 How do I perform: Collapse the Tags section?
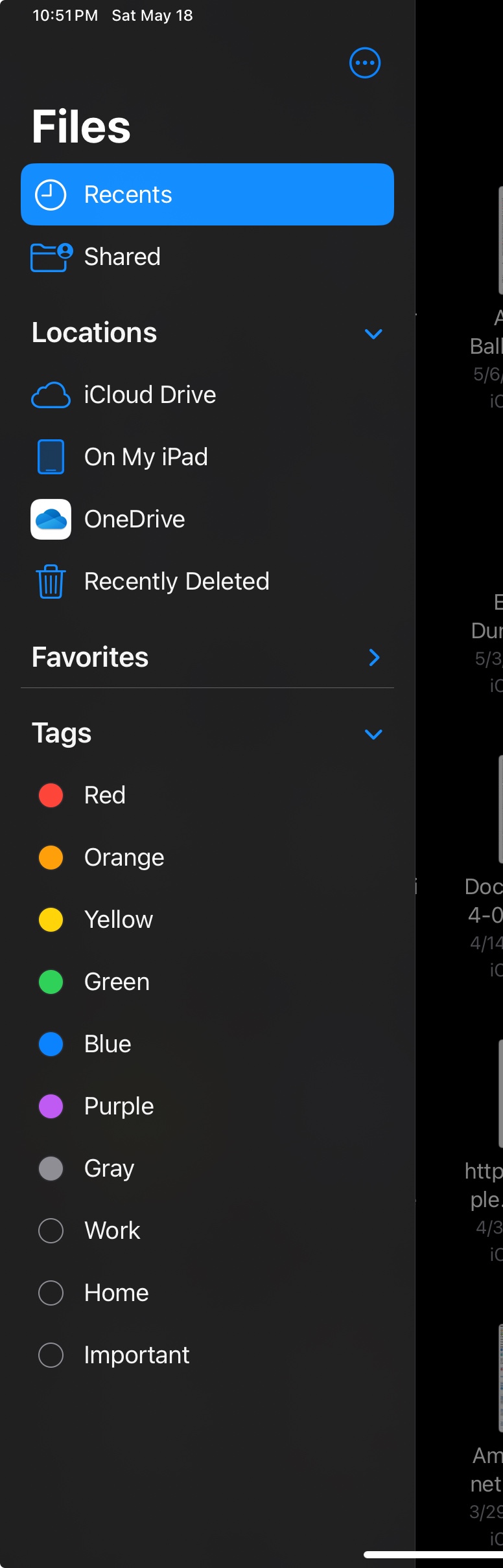[373, 734]
